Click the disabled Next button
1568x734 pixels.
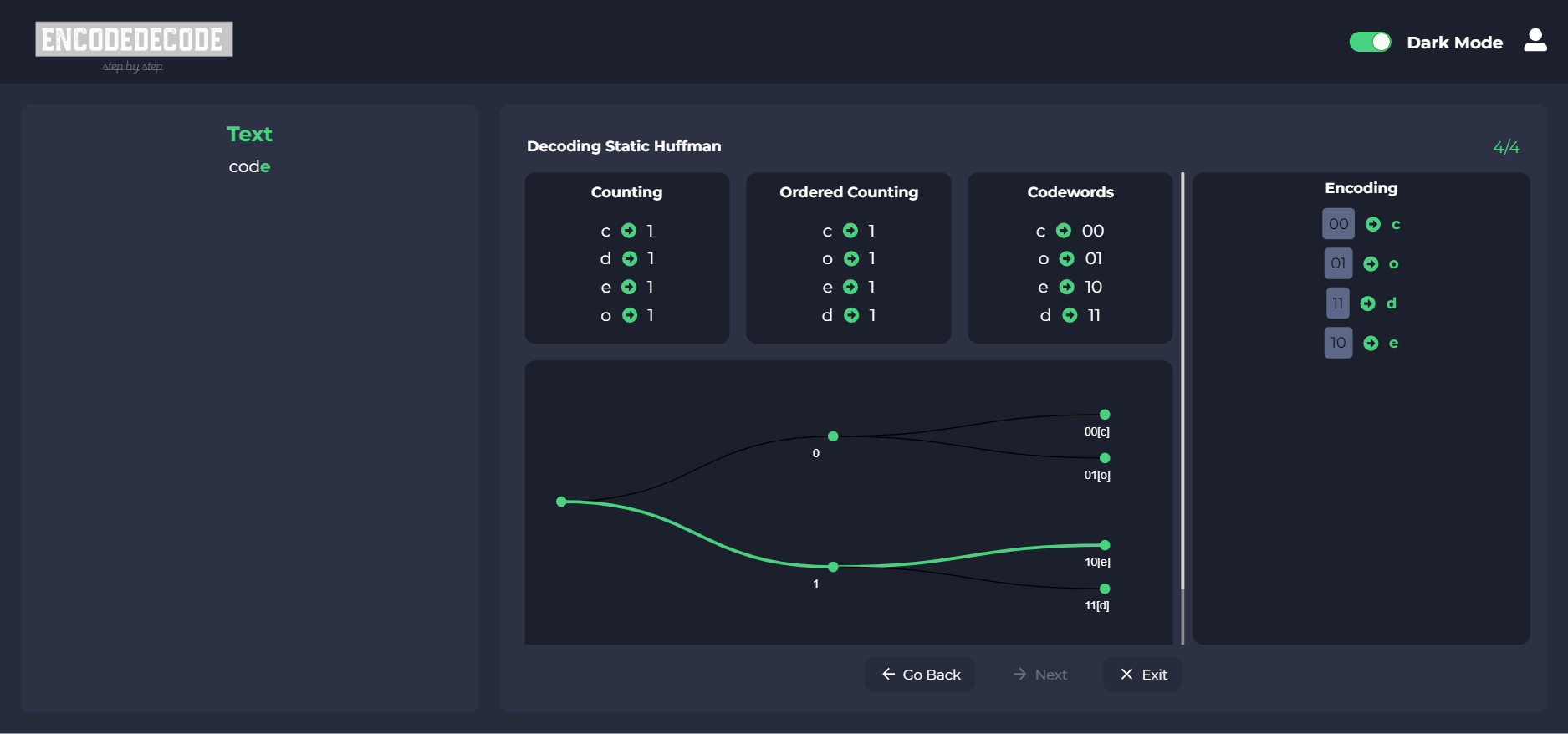(1039, 674)
